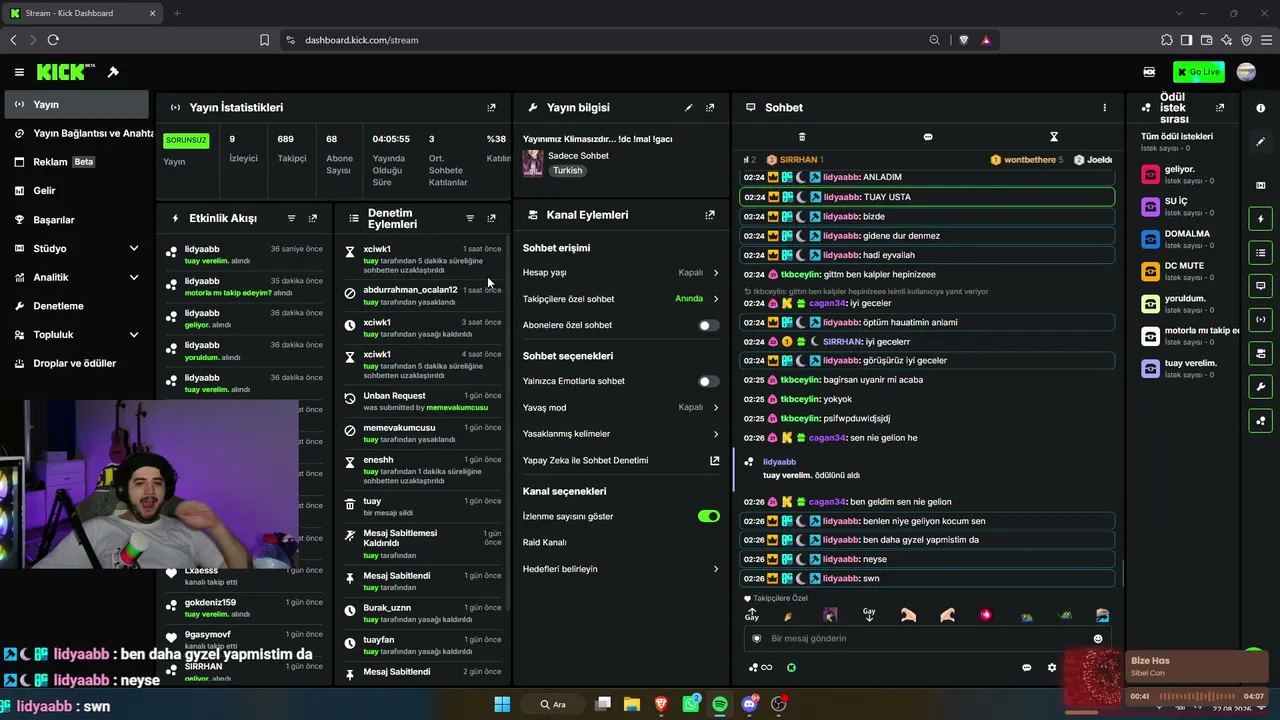
Task: Open the Windows Start menu
Action: [502, 704]
